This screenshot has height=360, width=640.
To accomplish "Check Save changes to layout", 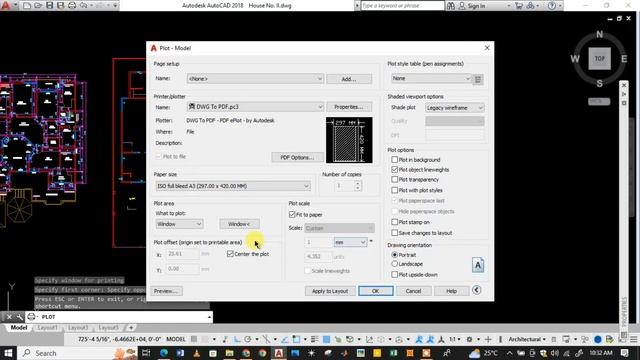I will pyautogui.click(x=395, y=233).
